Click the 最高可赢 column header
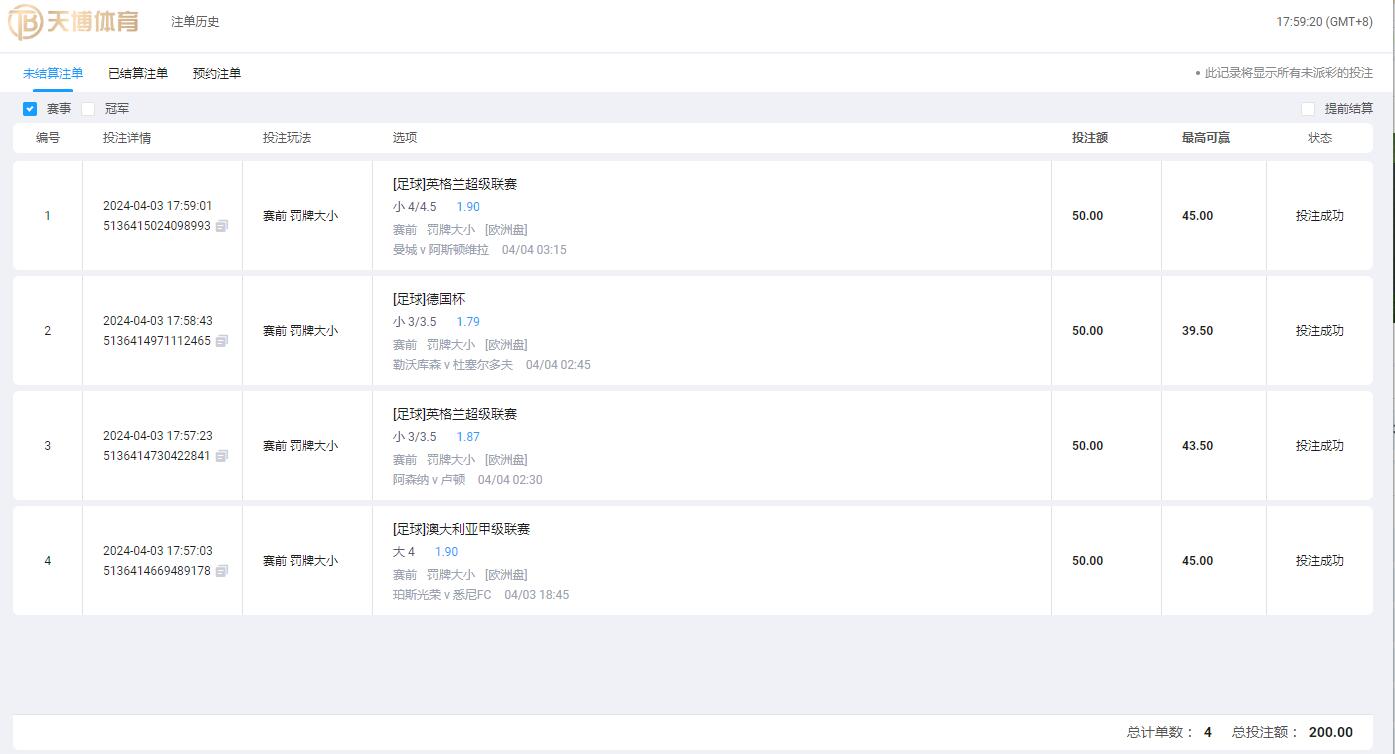 [1205, 138]
